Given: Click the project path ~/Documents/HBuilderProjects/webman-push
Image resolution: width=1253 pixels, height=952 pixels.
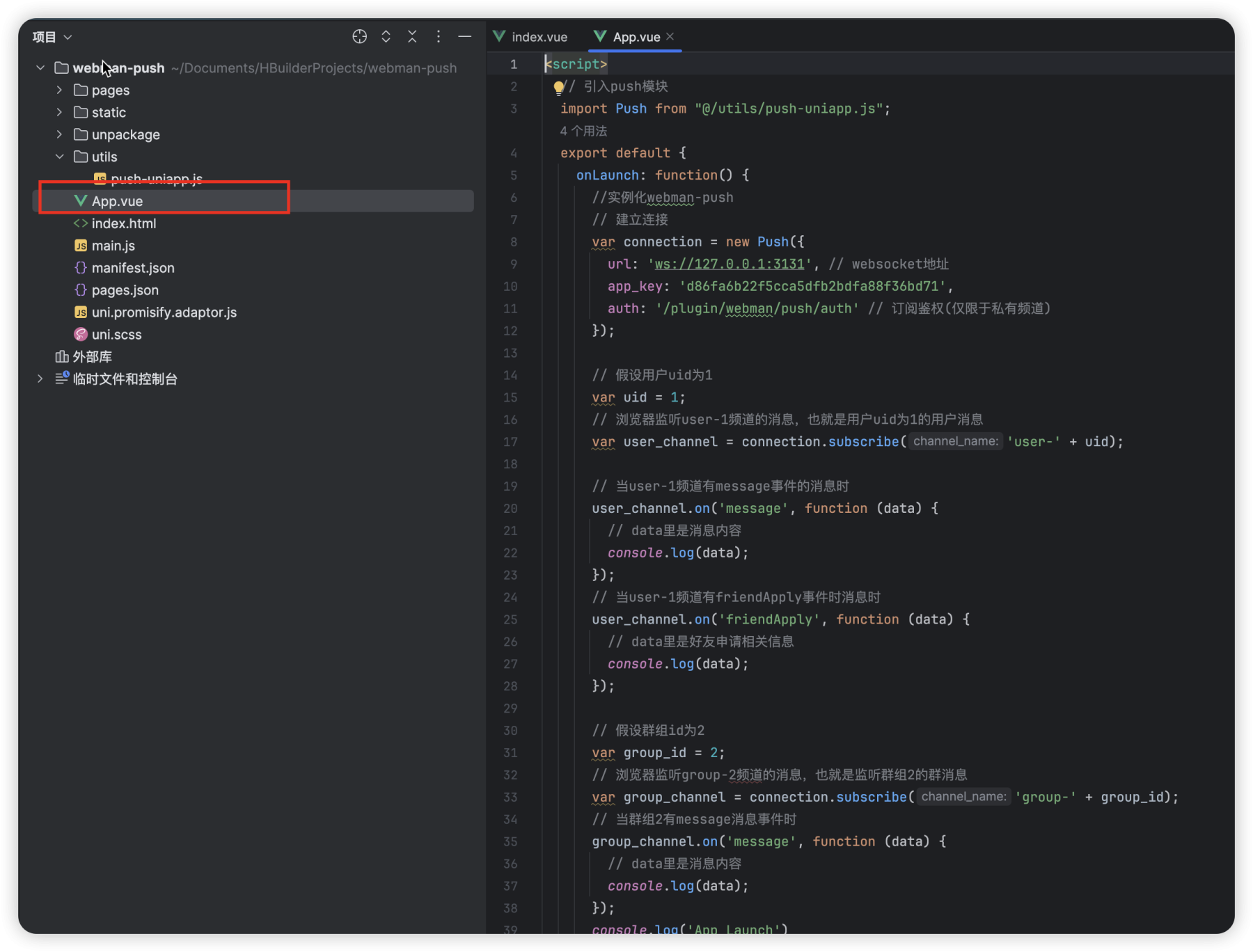Looking at the screenshot, I should (314, 68).
